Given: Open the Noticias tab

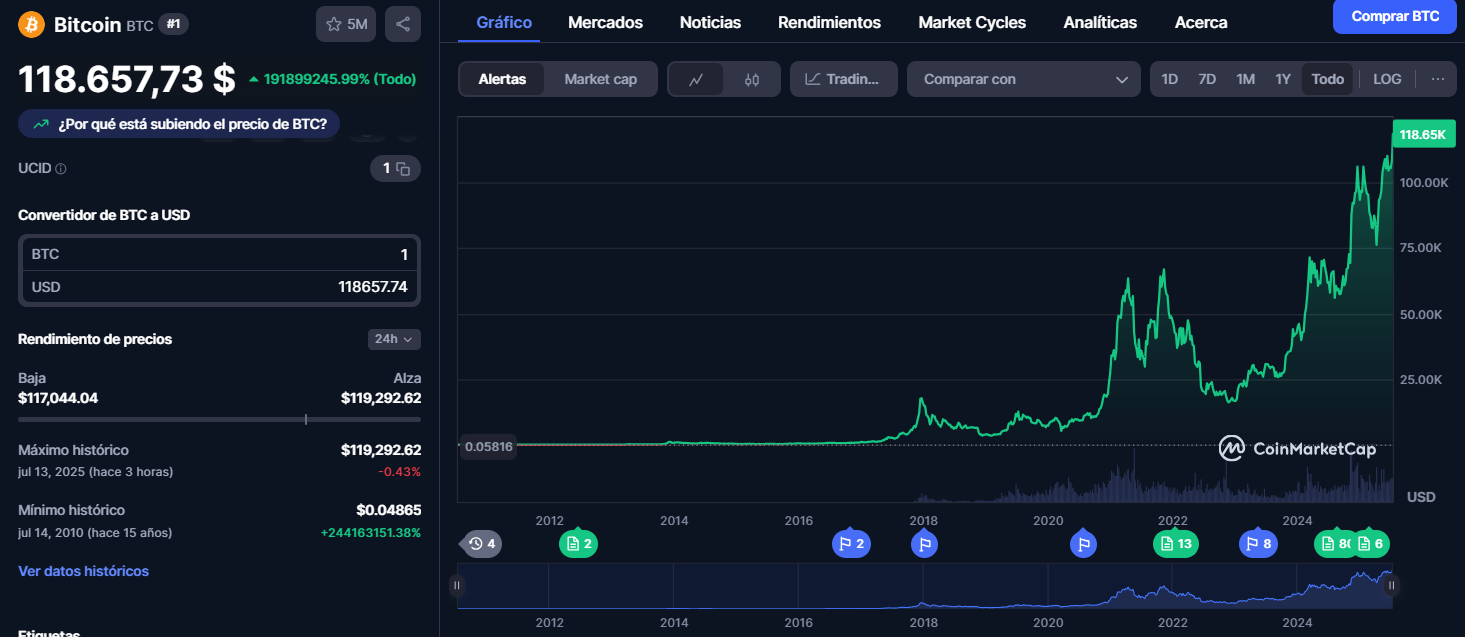Looking at the screenshot, I should (710, 22).
